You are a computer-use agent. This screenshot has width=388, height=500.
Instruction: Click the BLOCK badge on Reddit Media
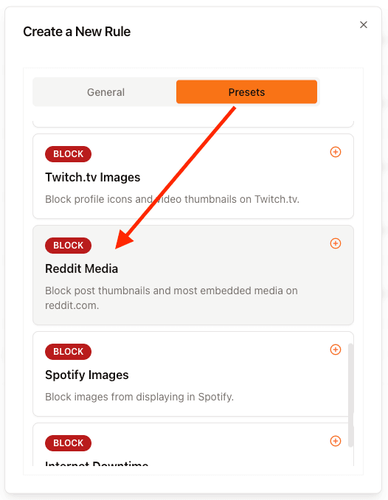[68, 245]
